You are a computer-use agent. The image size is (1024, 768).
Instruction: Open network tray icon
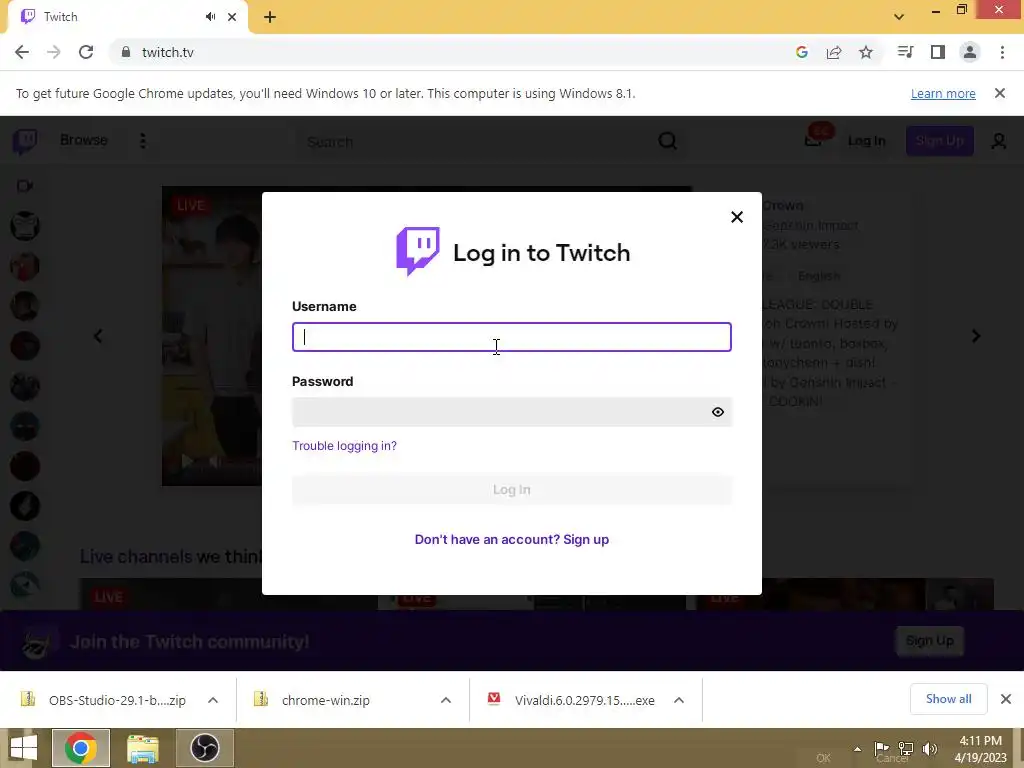pos(906,748)
